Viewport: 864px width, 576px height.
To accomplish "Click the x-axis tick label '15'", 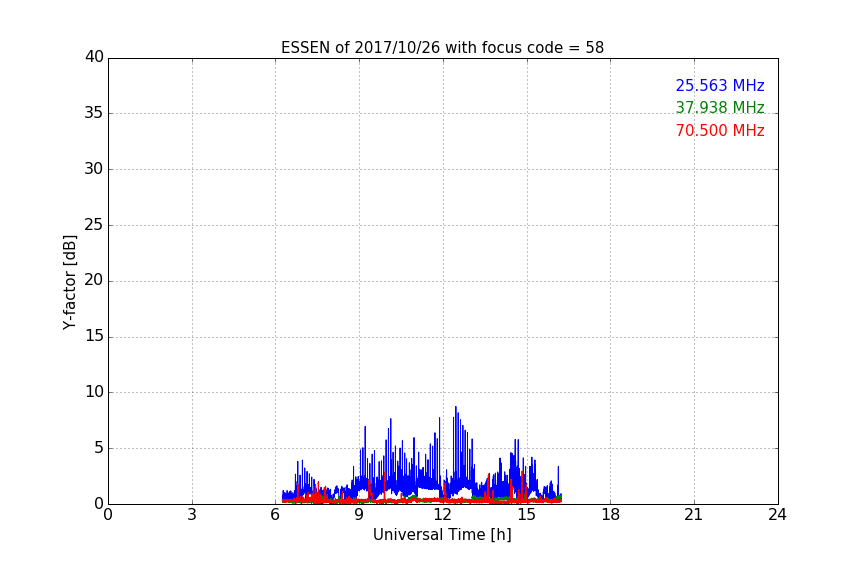I will point(527,515).
